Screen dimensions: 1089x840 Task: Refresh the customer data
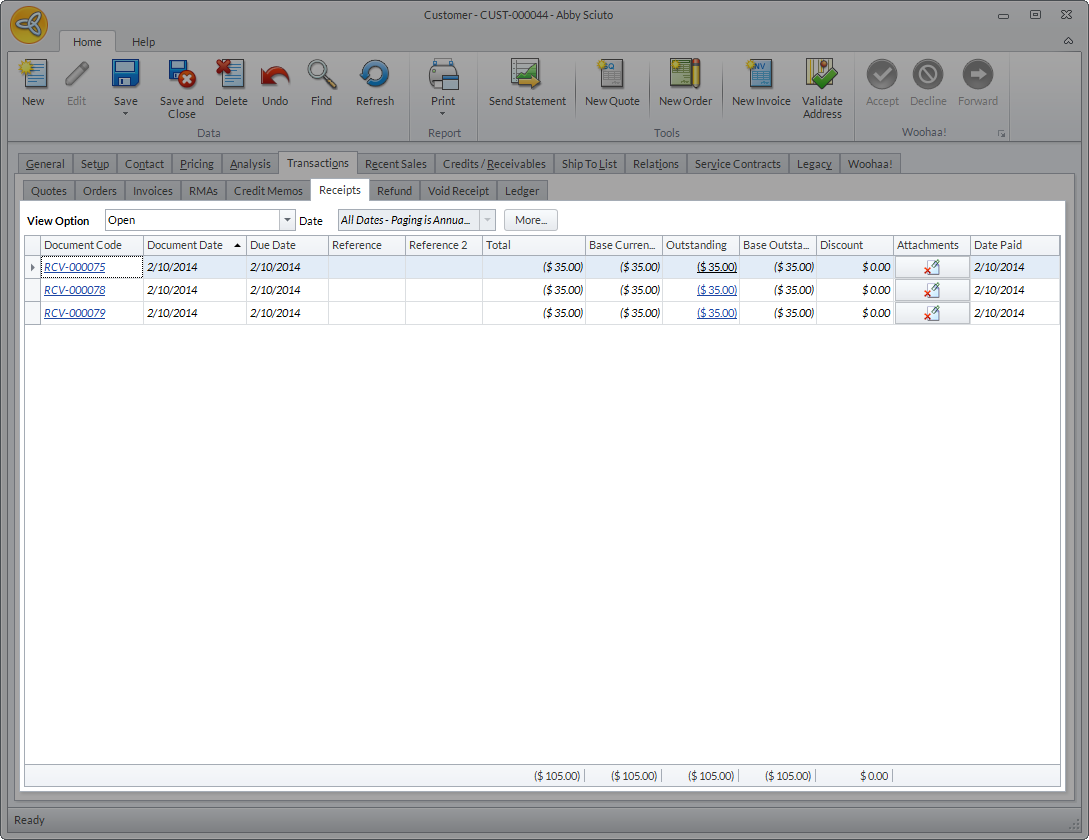(375, 76)
